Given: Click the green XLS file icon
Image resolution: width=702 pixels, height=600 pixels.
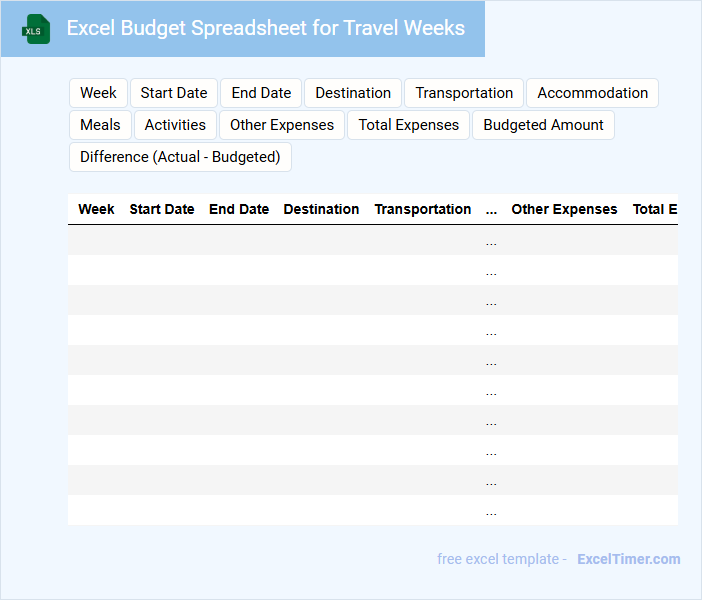Looking at the screenshot, I should coord(36,29).
